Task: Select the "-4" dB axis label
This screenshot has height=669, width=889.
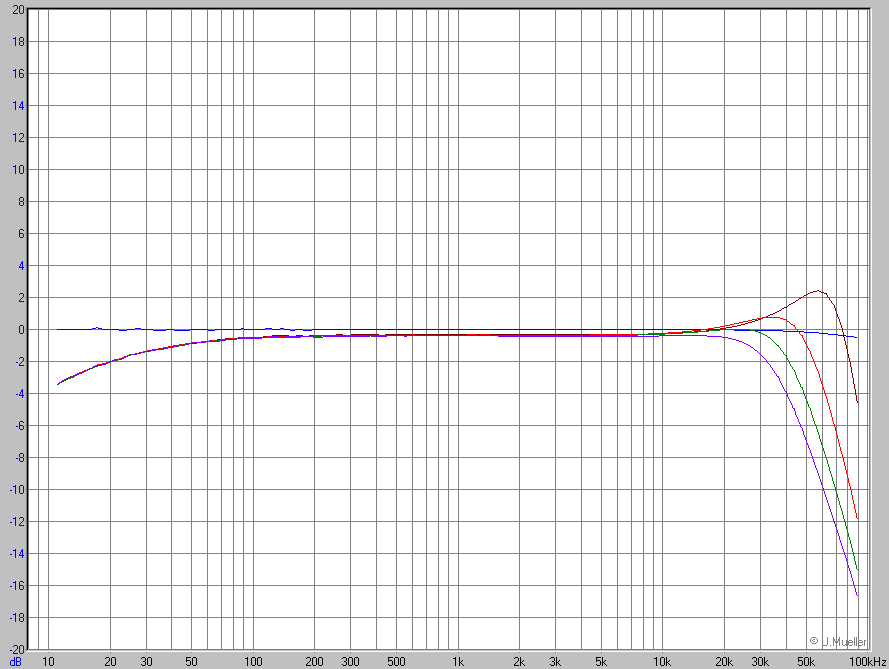Action: click(19, 394)
